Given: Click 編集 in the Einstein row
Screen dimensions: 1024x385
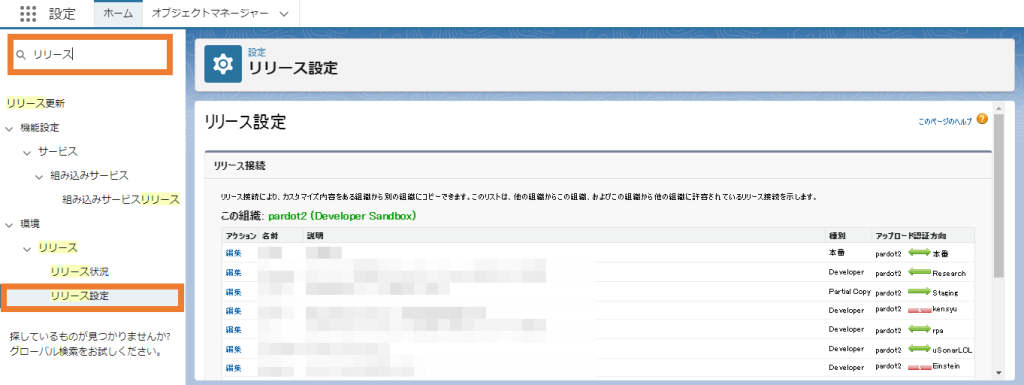Looking at the screenshot, I should (233, 368).
